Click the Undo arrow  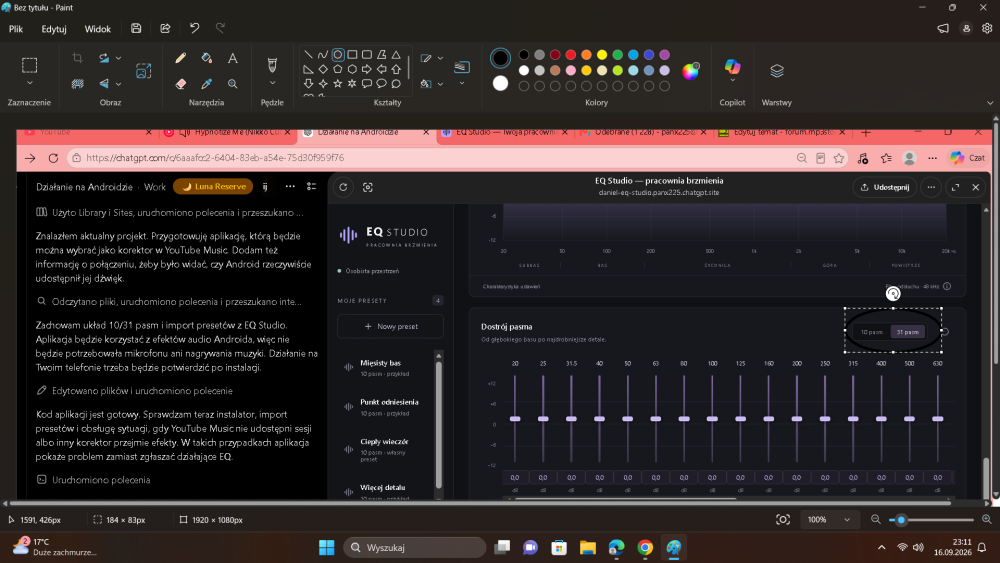coord(195,28)
